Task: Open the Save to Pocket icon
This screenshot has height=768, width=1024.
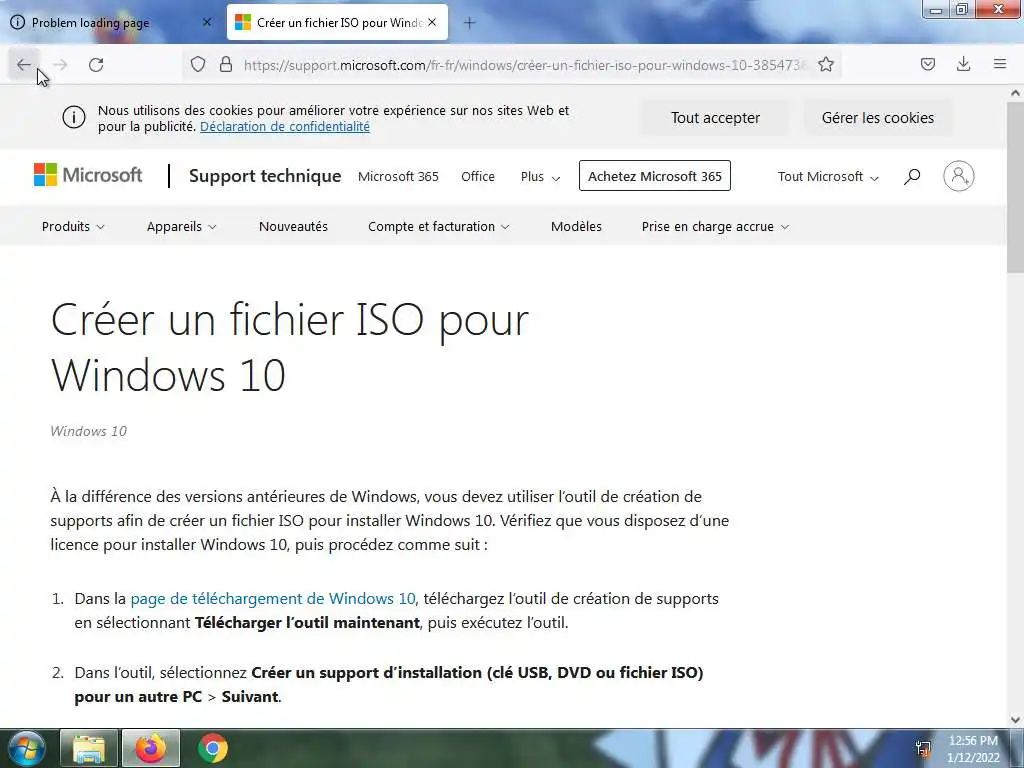Action: [x=928, y=64]
